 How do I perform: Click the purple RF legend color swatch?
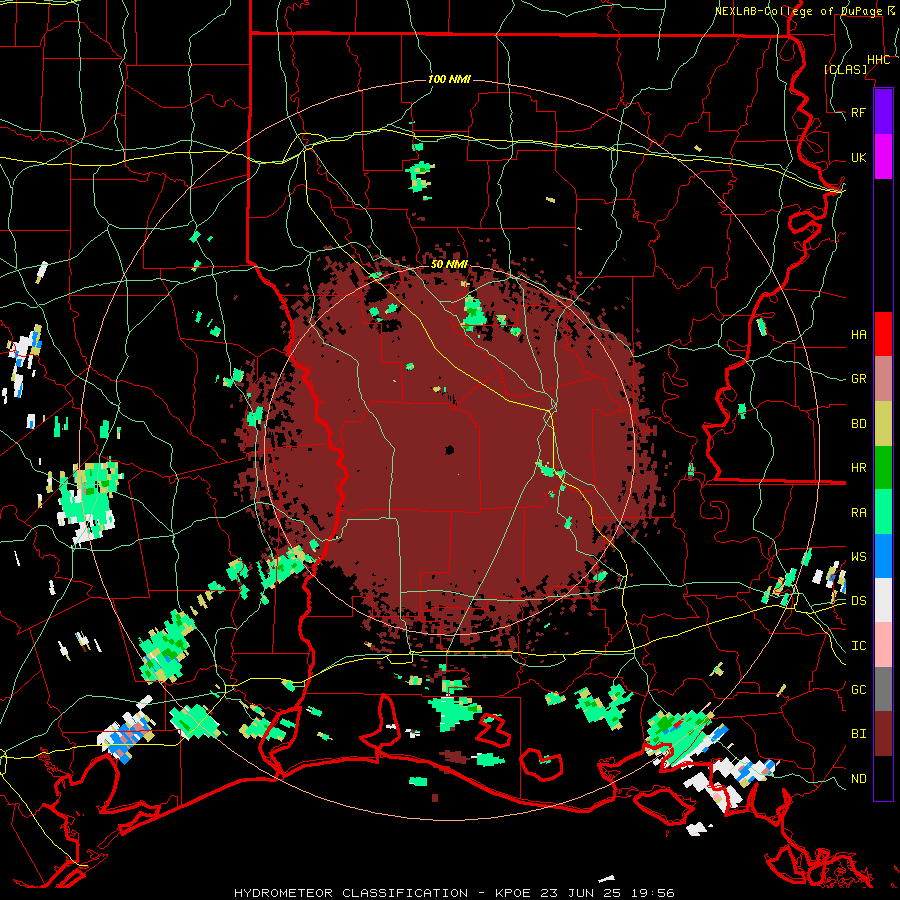(x=883, y=112)
